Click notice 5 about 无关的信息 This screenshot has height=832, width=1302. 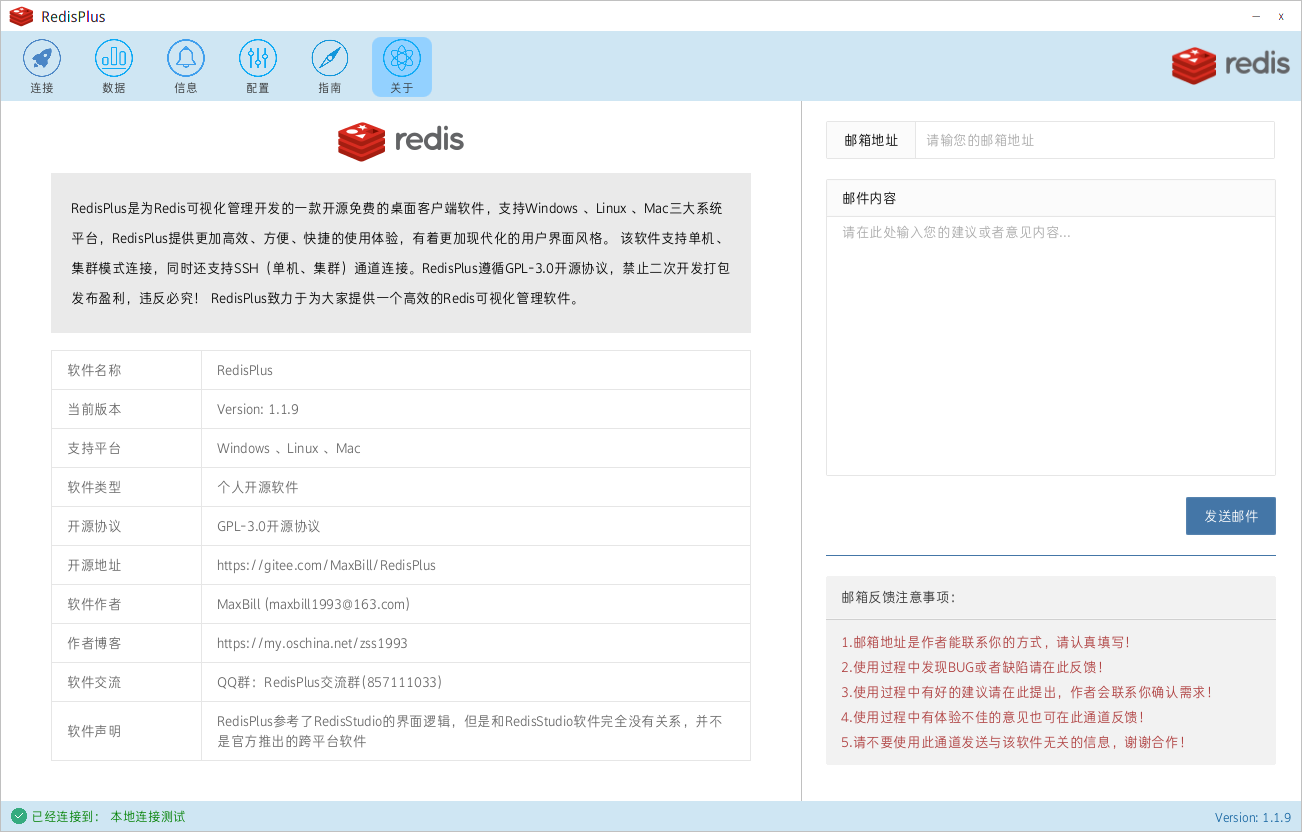point(1013,742)
